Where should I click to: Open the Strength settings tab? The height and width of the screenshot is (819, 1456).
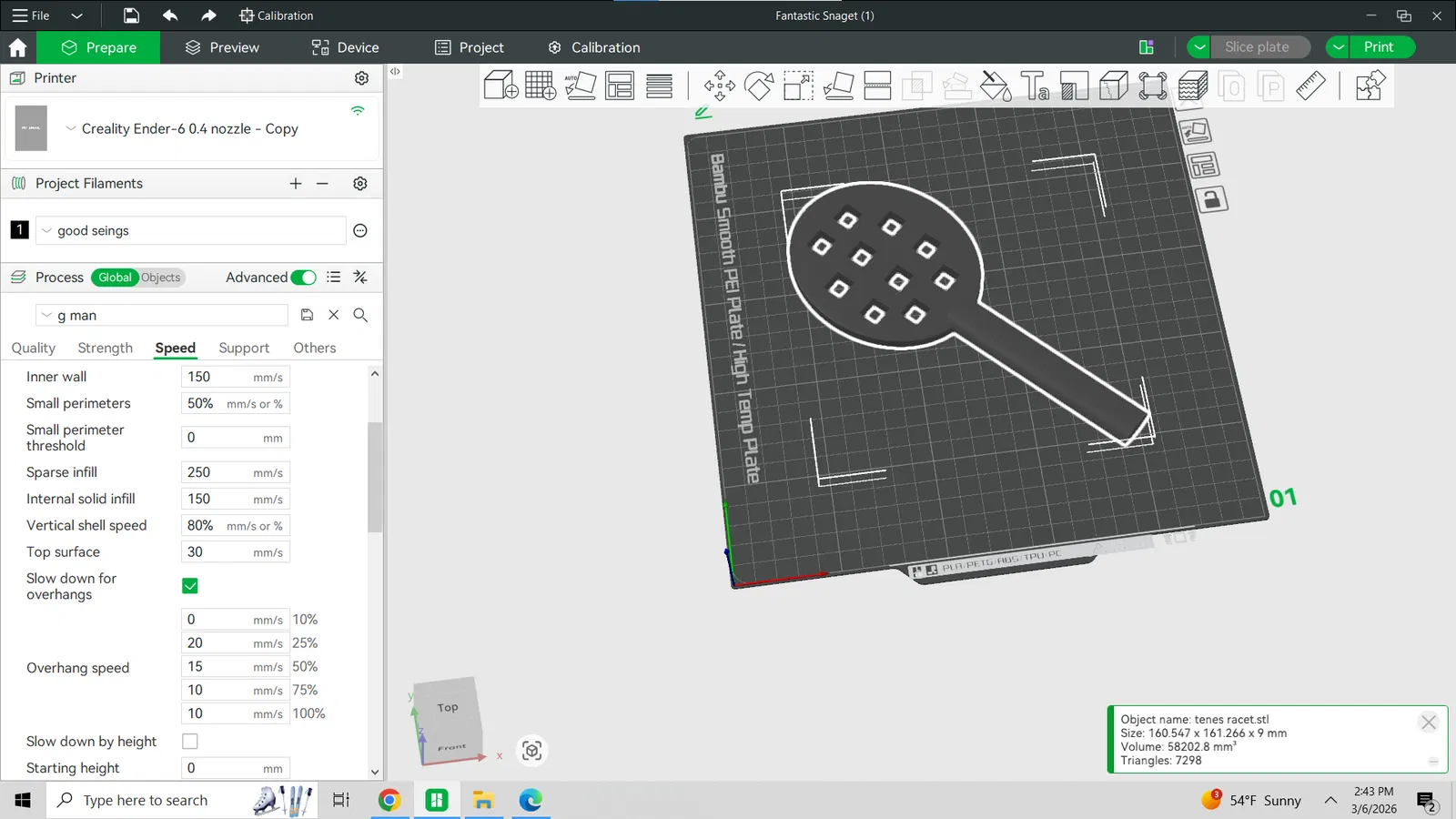(106, 348)
